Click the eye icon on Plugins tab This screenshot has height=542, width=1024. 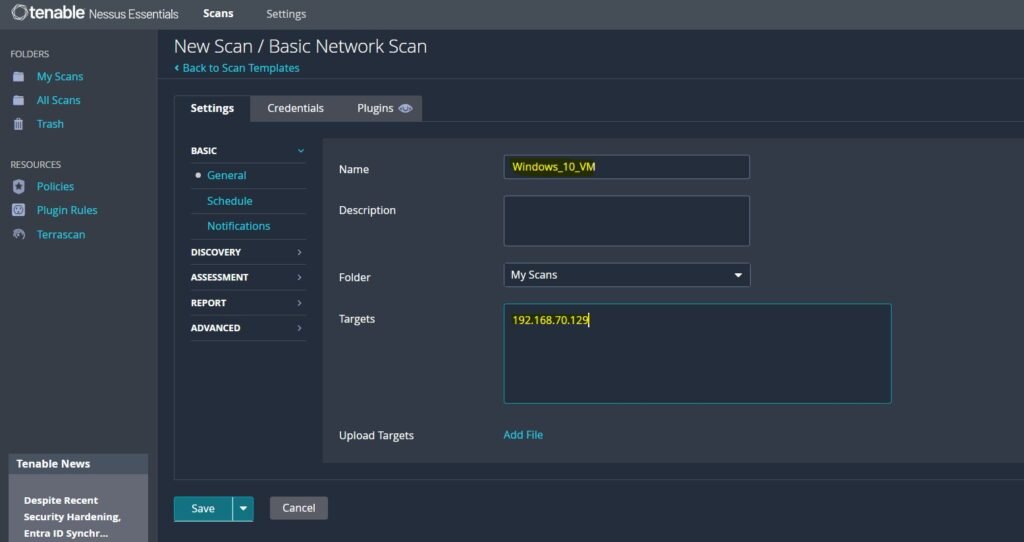click(x=405, y=108)
